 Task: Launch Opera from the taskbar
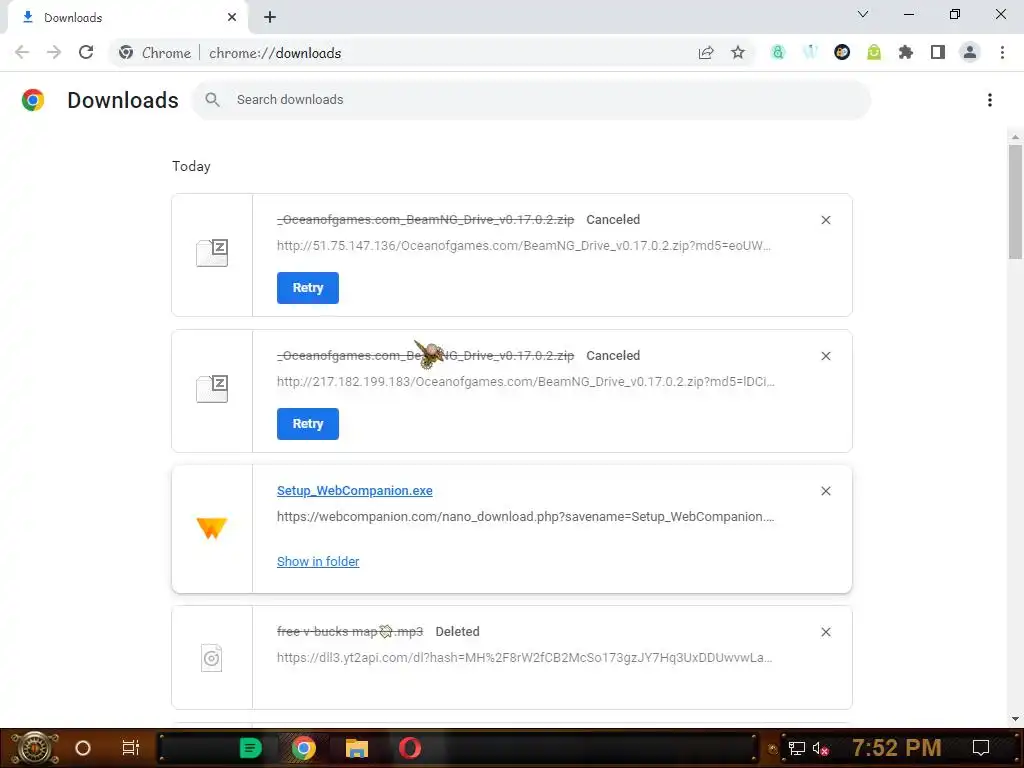coord(410,748)
